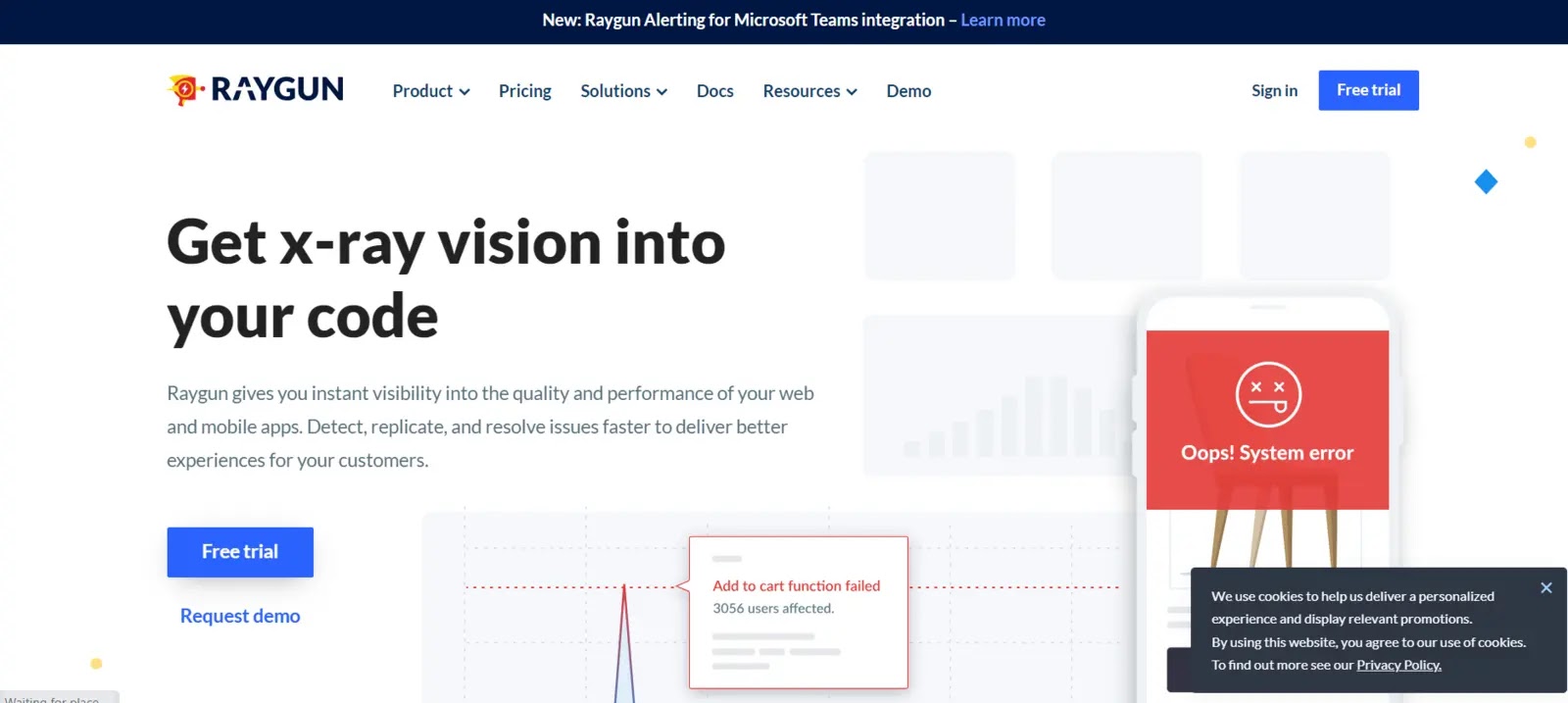Click the Sign in link

pos(1274,90)
